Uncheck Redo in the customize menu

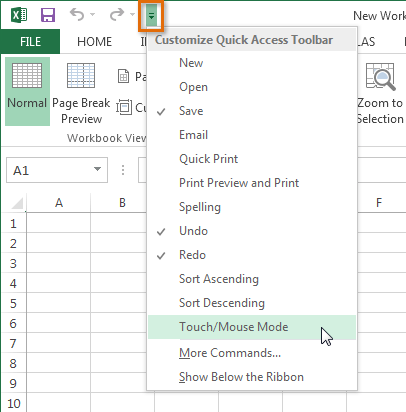252,255
